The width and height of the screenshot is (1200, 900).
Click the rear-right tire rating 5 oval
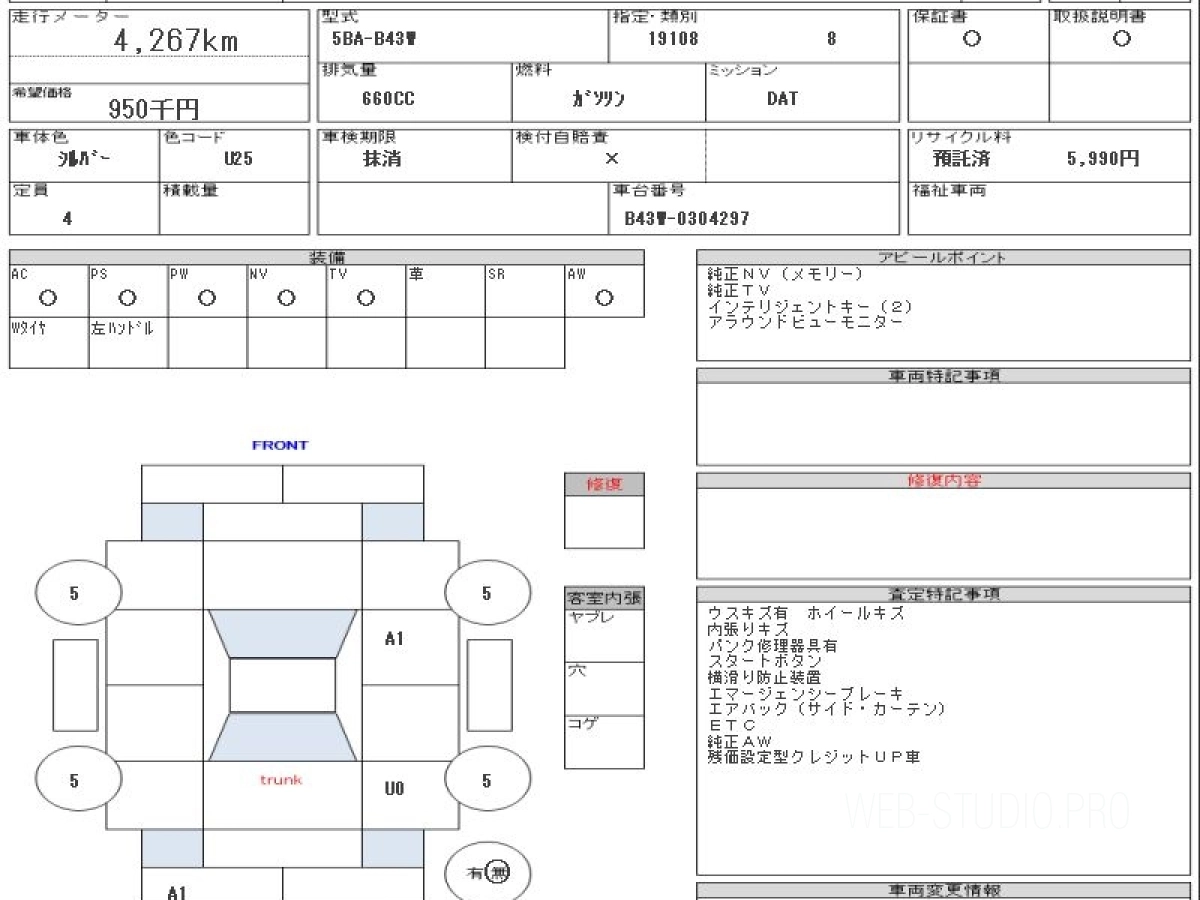coord(487,781)
